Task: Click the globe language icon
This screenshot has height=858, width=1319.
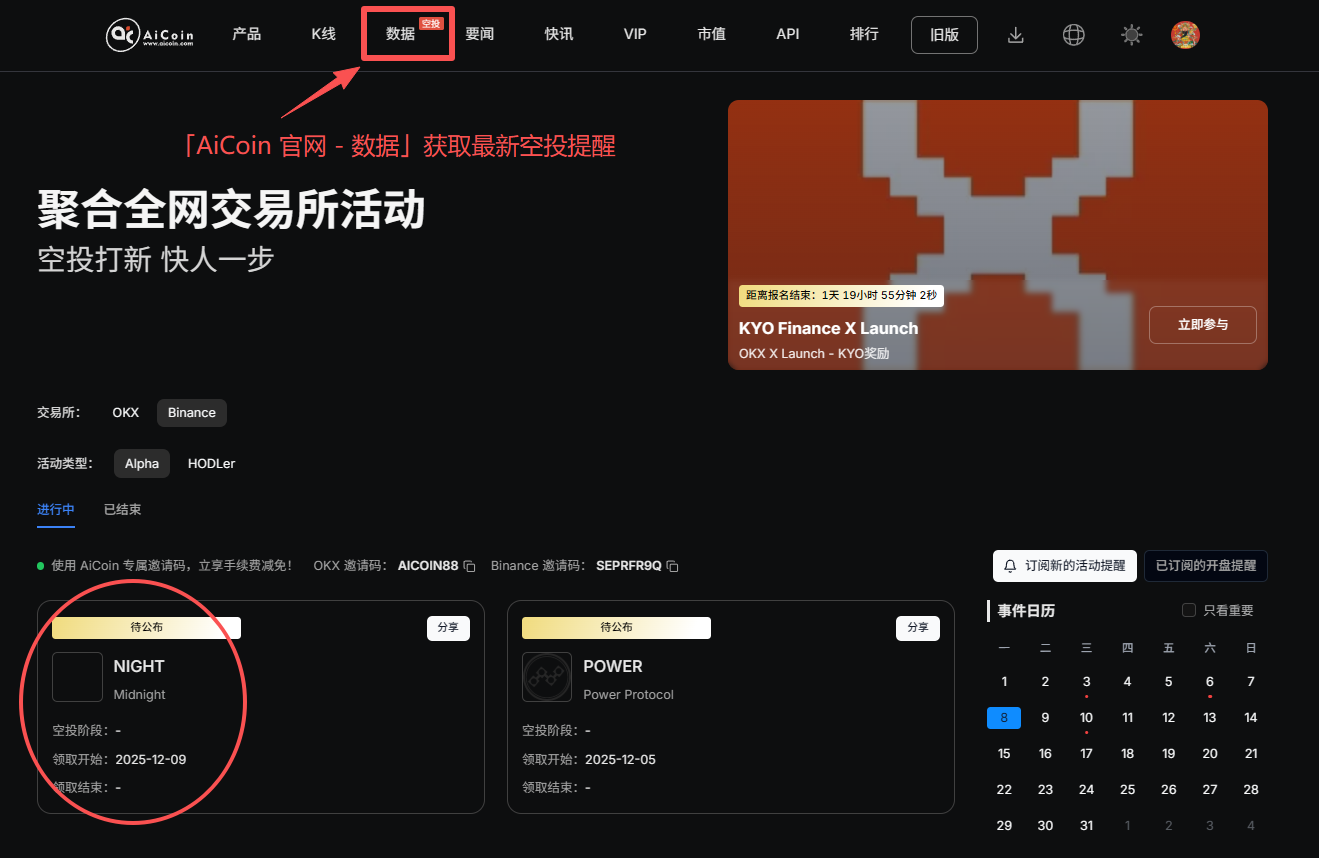Action: coord(1073,34)
